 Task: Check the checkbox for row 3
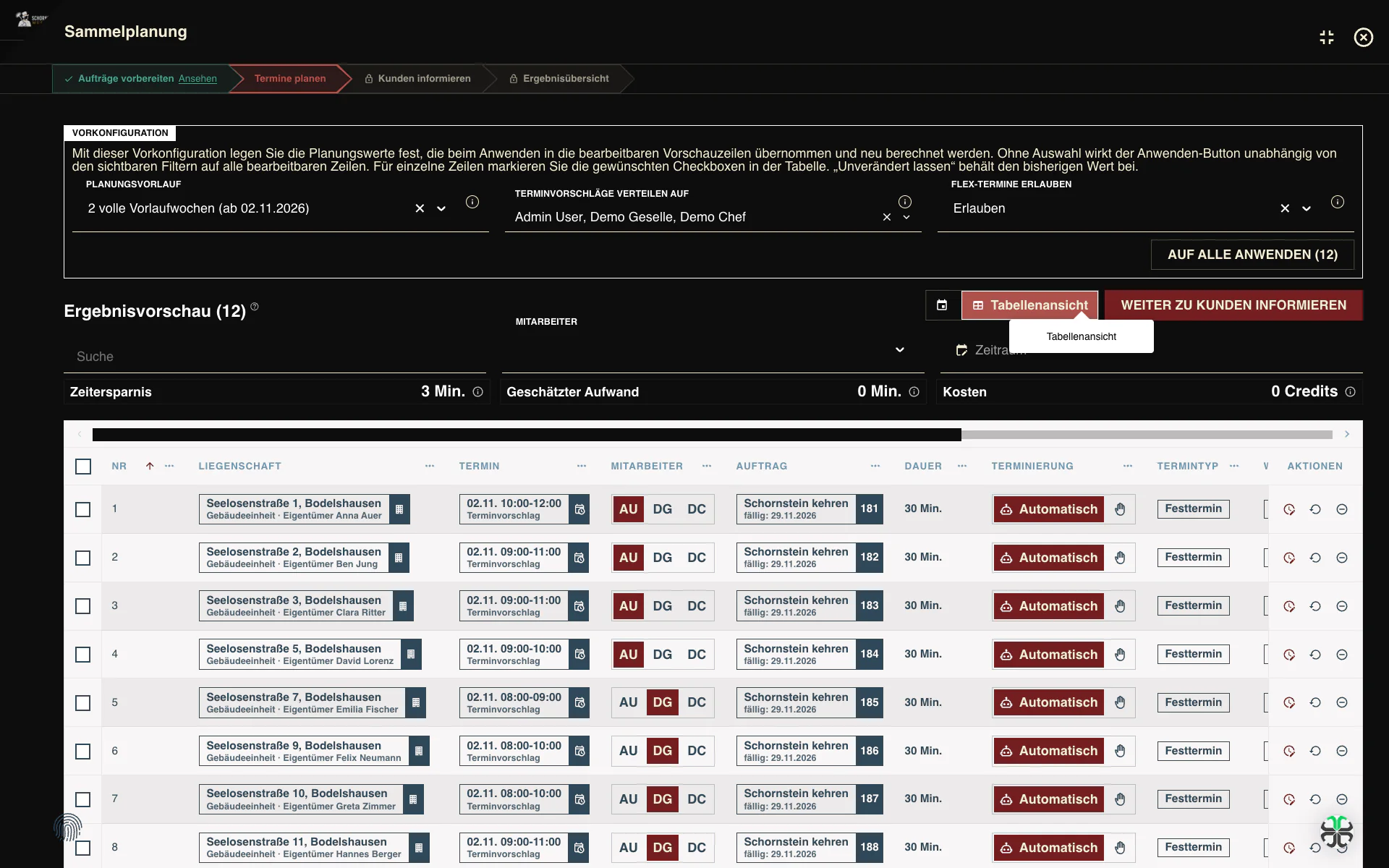[x=83, y=606]
